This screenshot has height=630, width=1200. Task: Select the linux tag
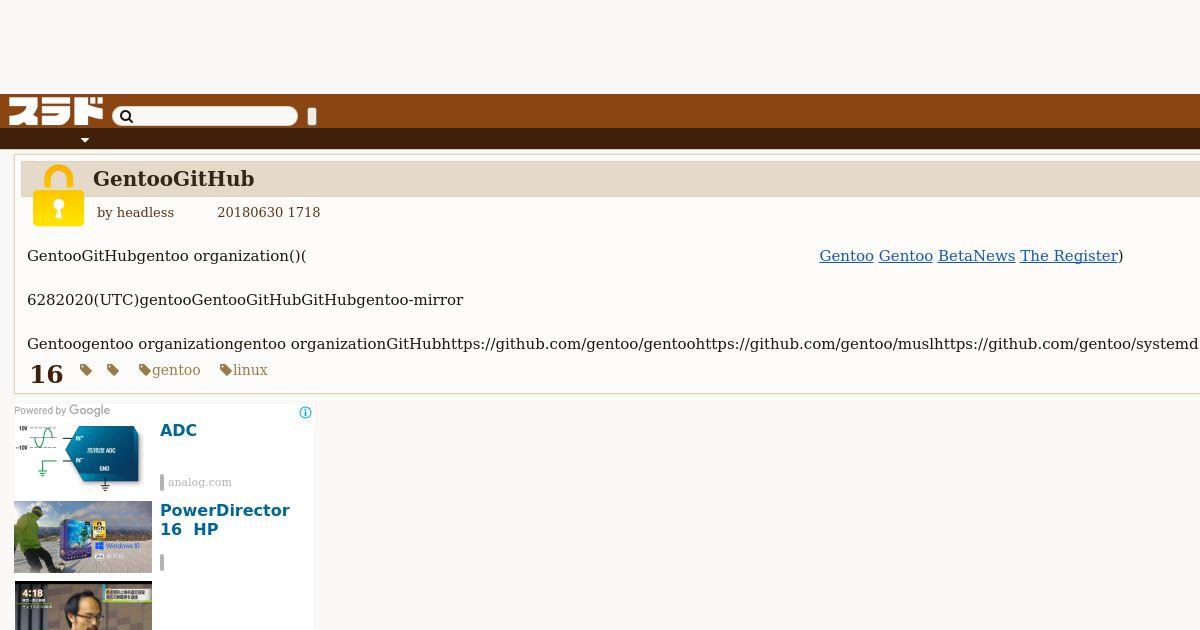244,370
